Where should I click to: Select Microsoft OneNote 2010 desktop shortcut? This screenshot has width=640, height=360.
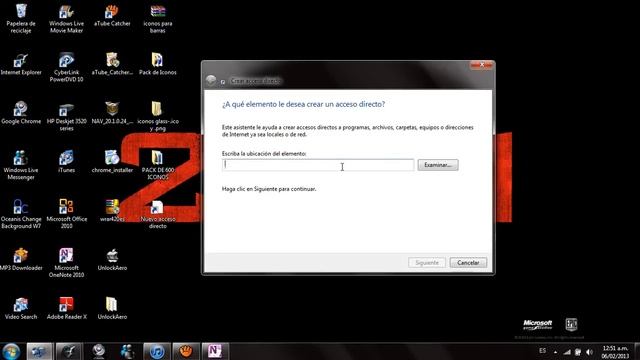66,263
